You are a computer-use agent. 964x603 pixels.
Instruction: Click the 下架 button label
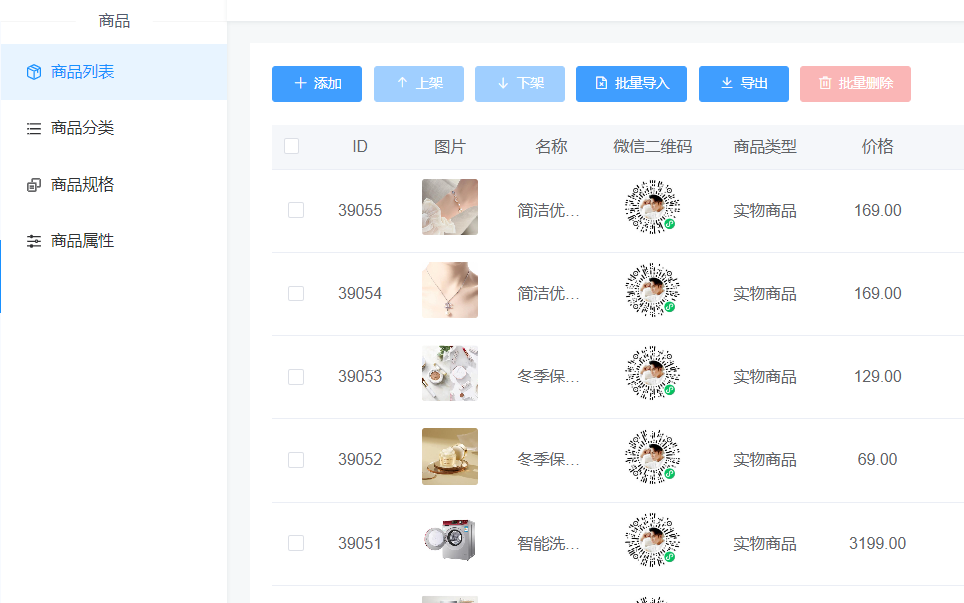(530, 83)
